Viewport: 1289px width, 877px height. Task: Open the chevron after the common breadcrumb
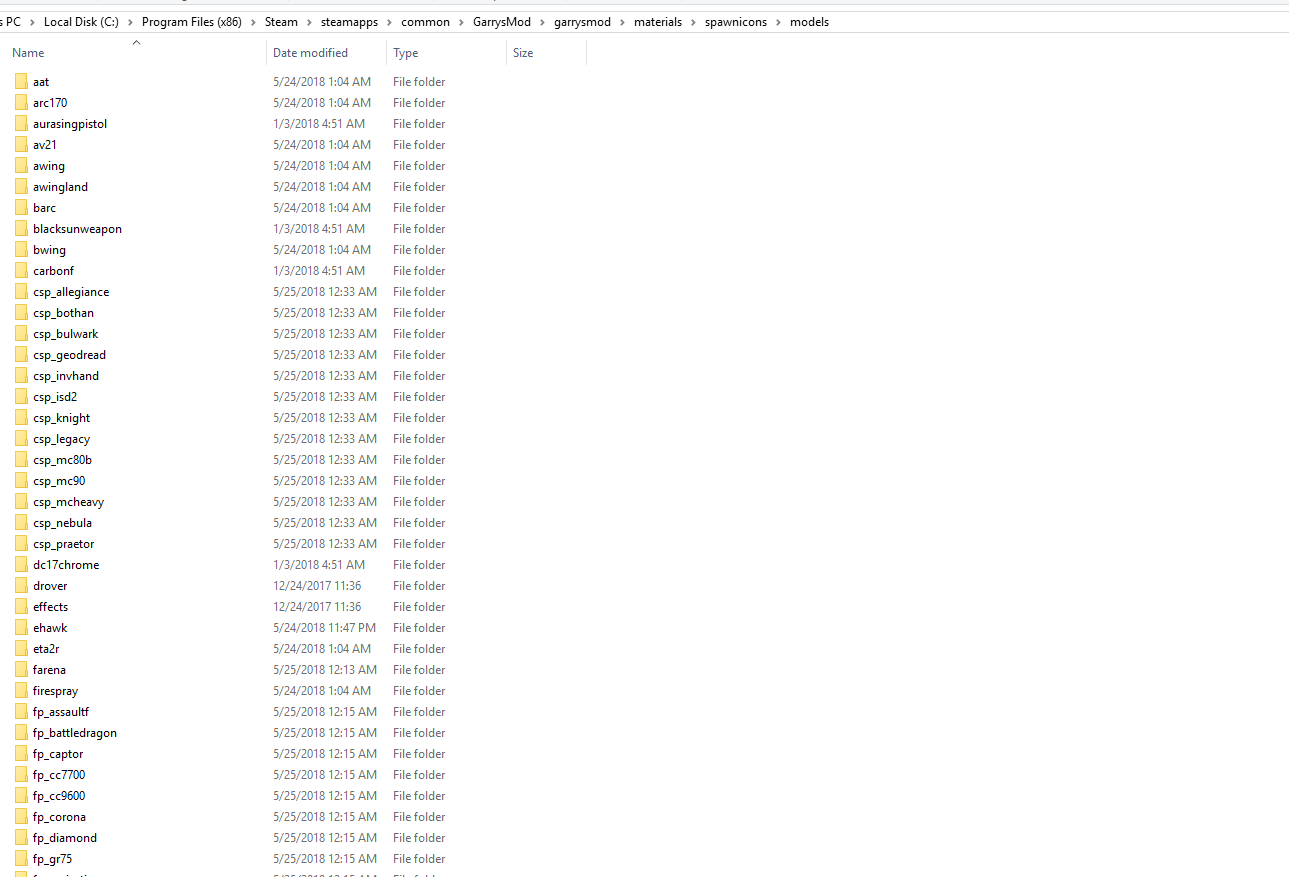(461, 22)
